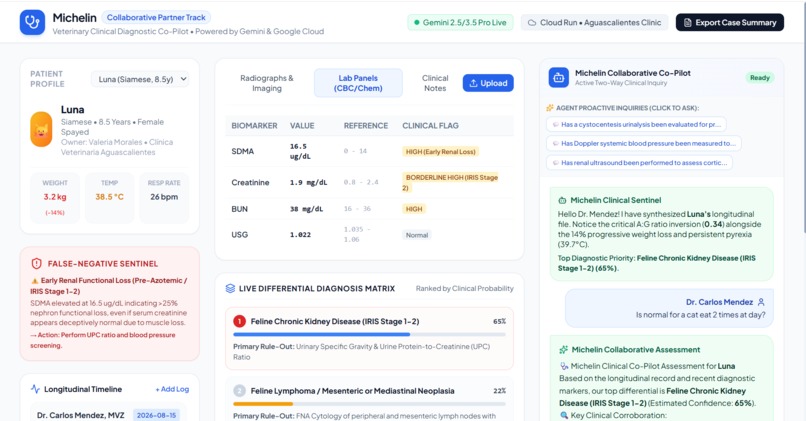Click the co-pilot robot icon

[559, 78]
